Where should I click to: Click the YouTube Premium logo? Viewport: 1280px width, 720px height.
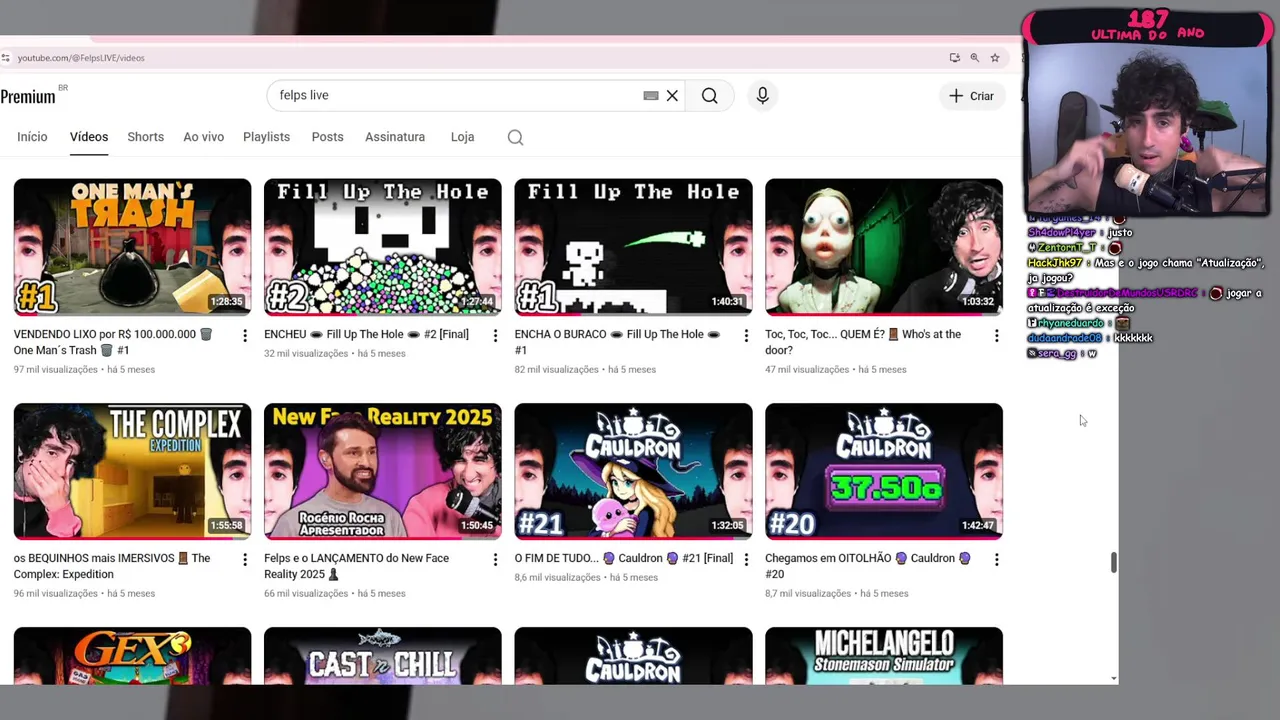tap(28, 96)
